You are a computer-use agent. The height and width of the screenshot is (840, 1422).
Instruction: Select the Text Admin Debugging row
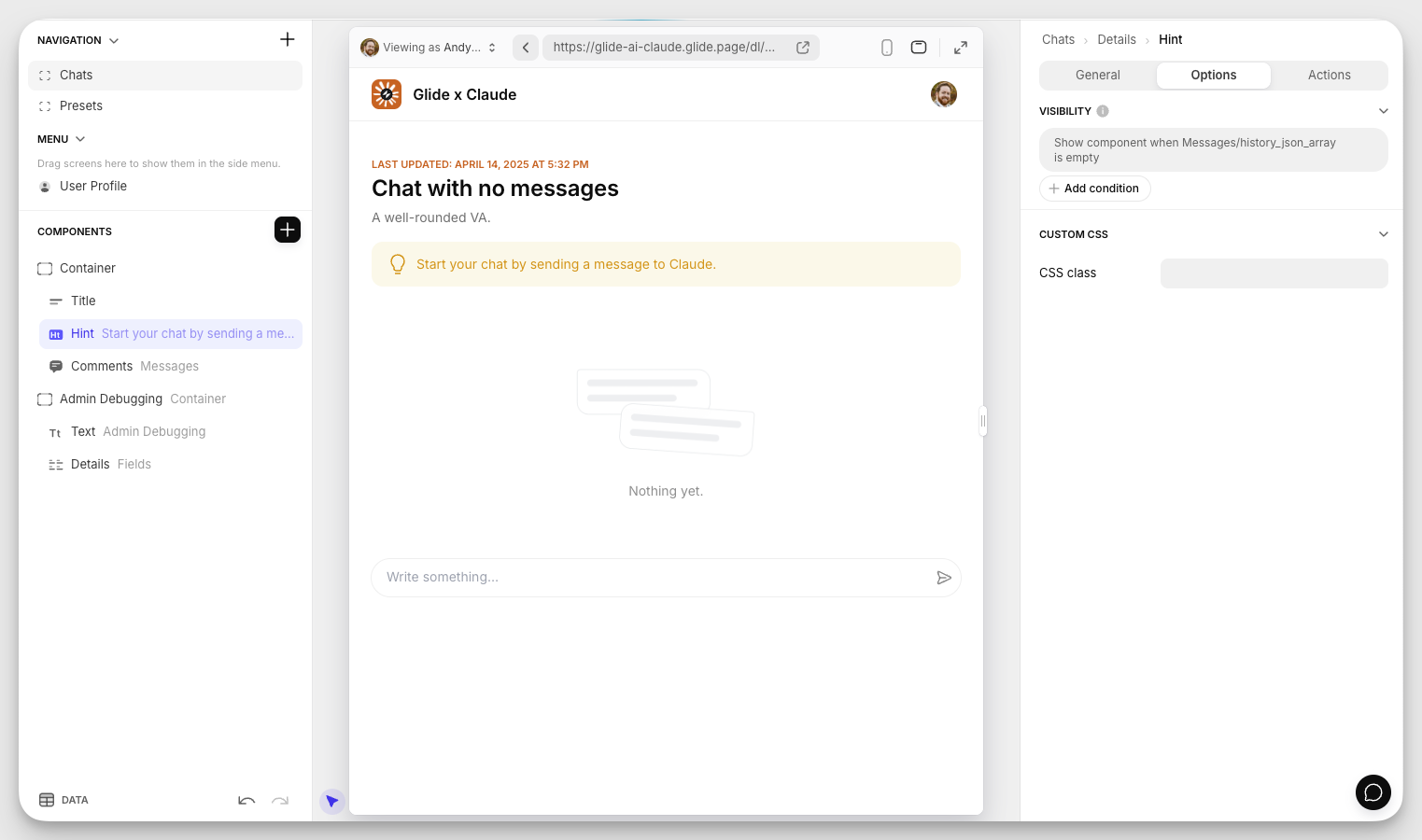click(x=171, y=432)
